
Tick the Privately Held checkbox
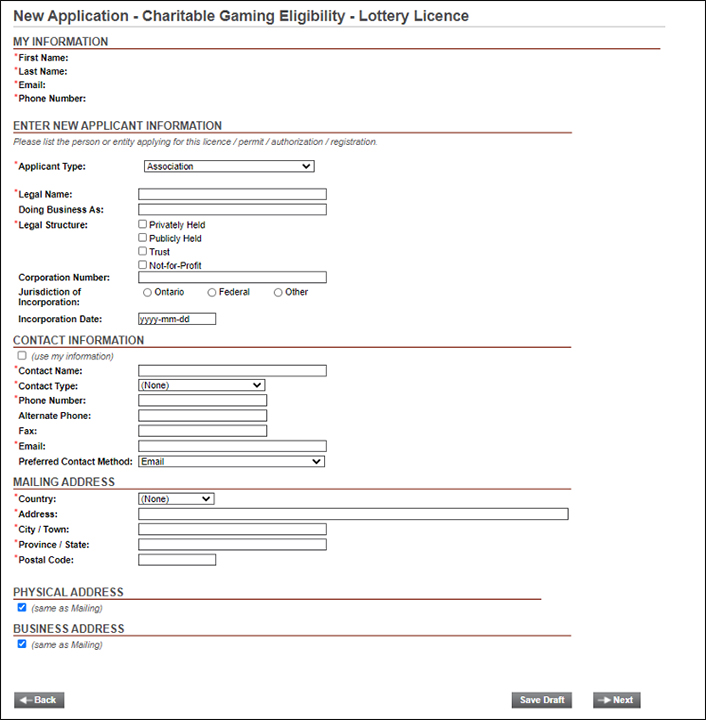pos(143,224)
